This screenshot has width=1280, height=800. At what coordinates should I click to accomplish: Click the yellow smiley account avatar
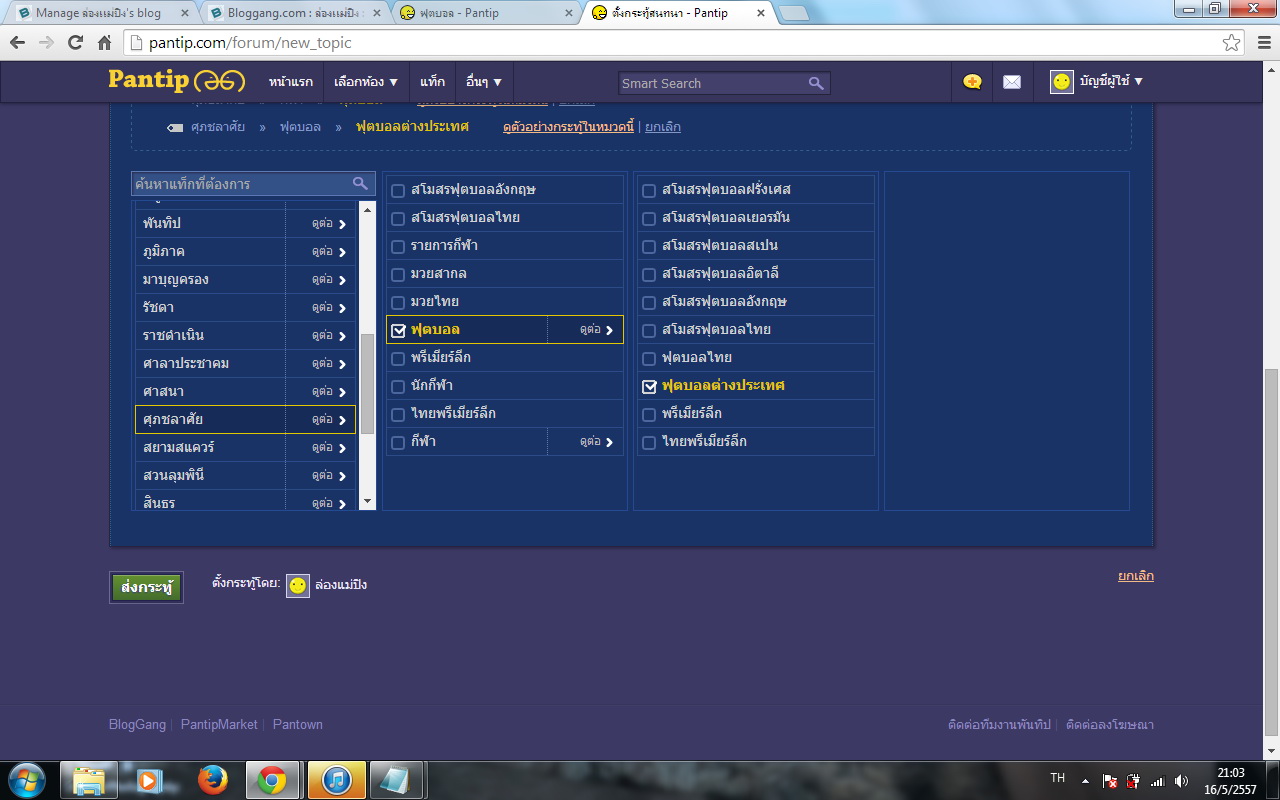pyautogui.click(x=1062, y=82)
